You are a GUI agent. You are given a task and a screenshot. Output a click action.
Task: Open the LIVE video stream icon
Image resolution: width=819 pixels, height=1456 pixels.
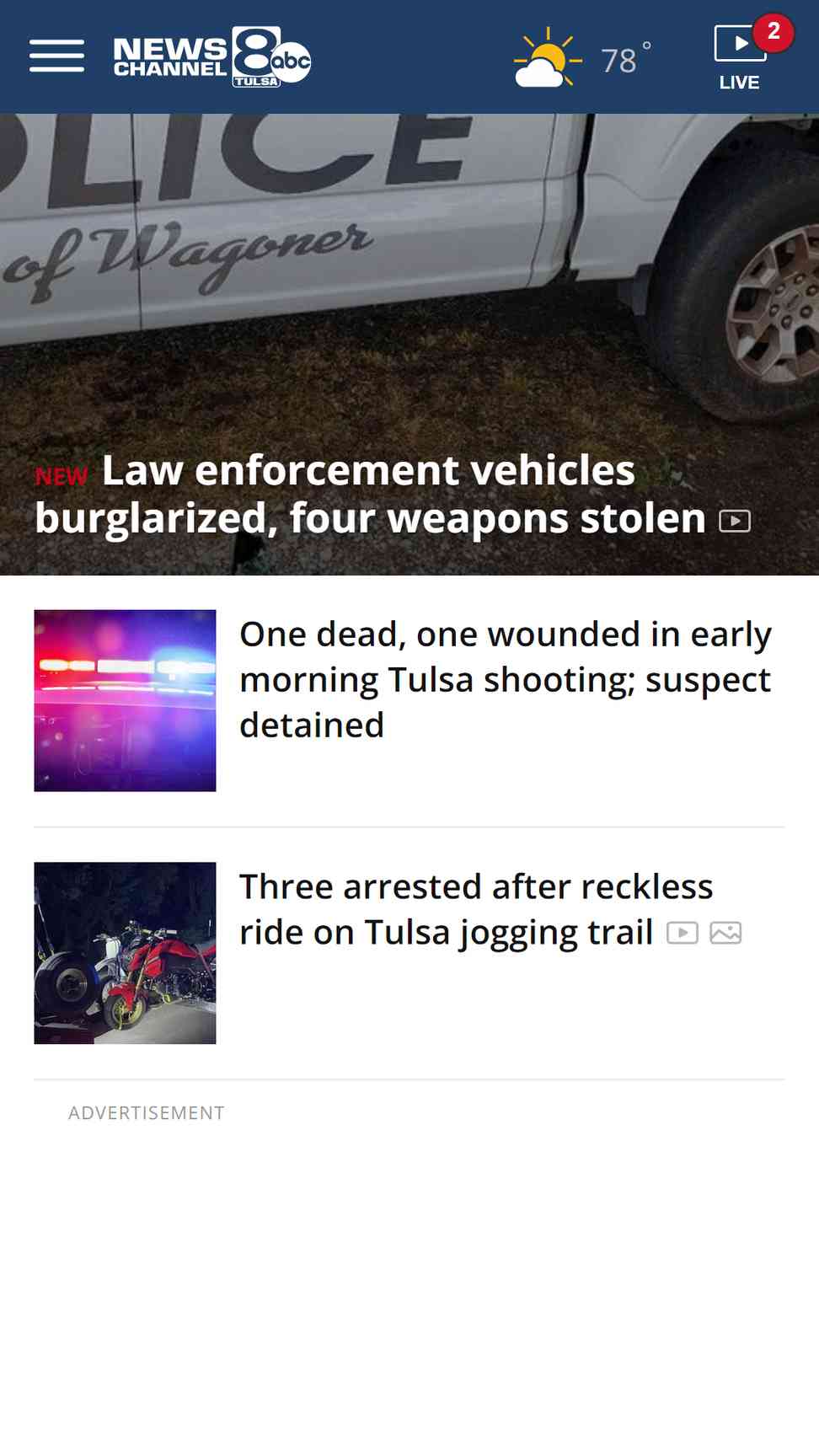[739, 43]
